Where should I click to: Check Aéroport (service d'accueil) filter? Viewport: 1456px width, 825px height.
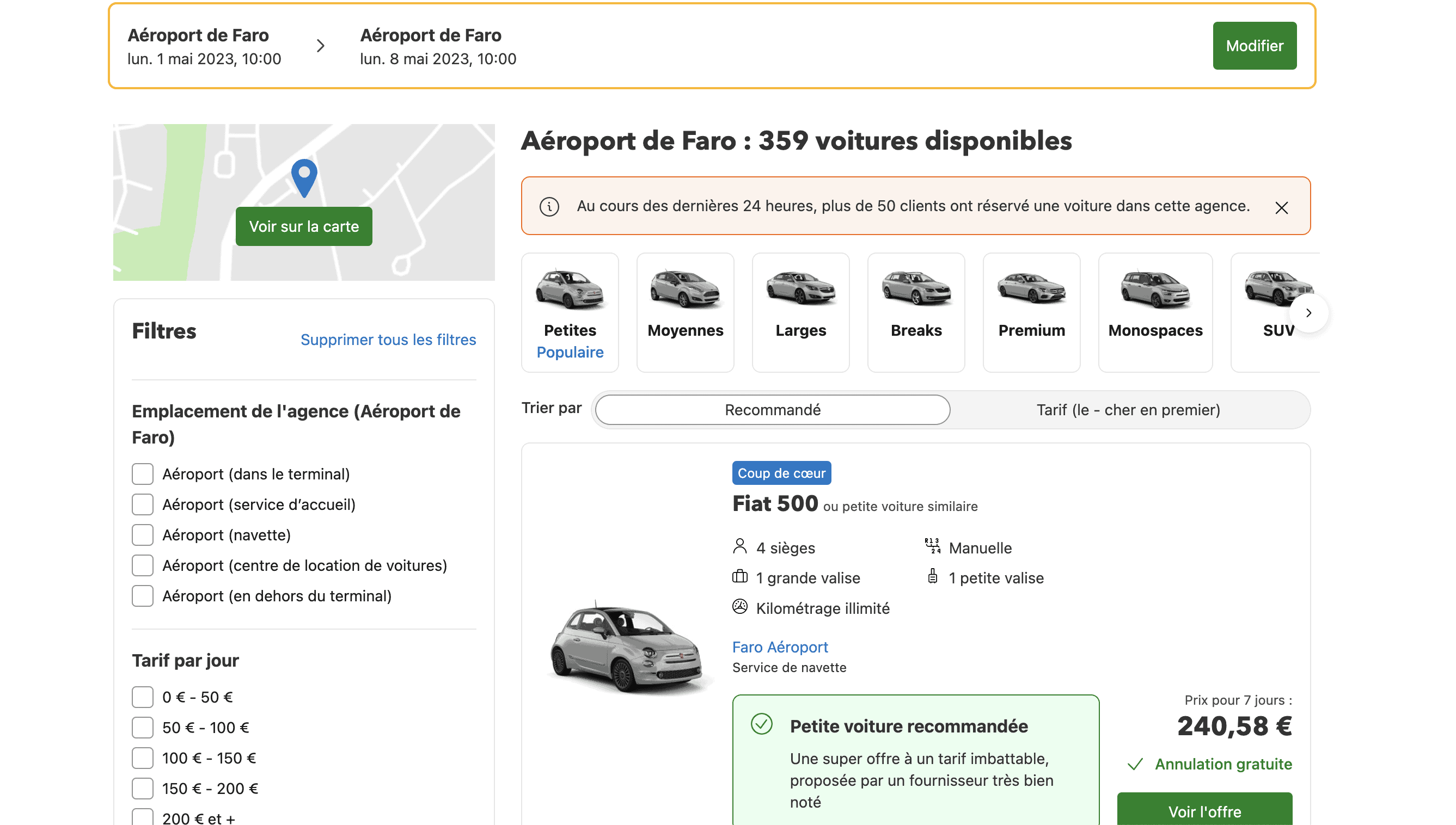pyautogui.click(x=142, y=504)
